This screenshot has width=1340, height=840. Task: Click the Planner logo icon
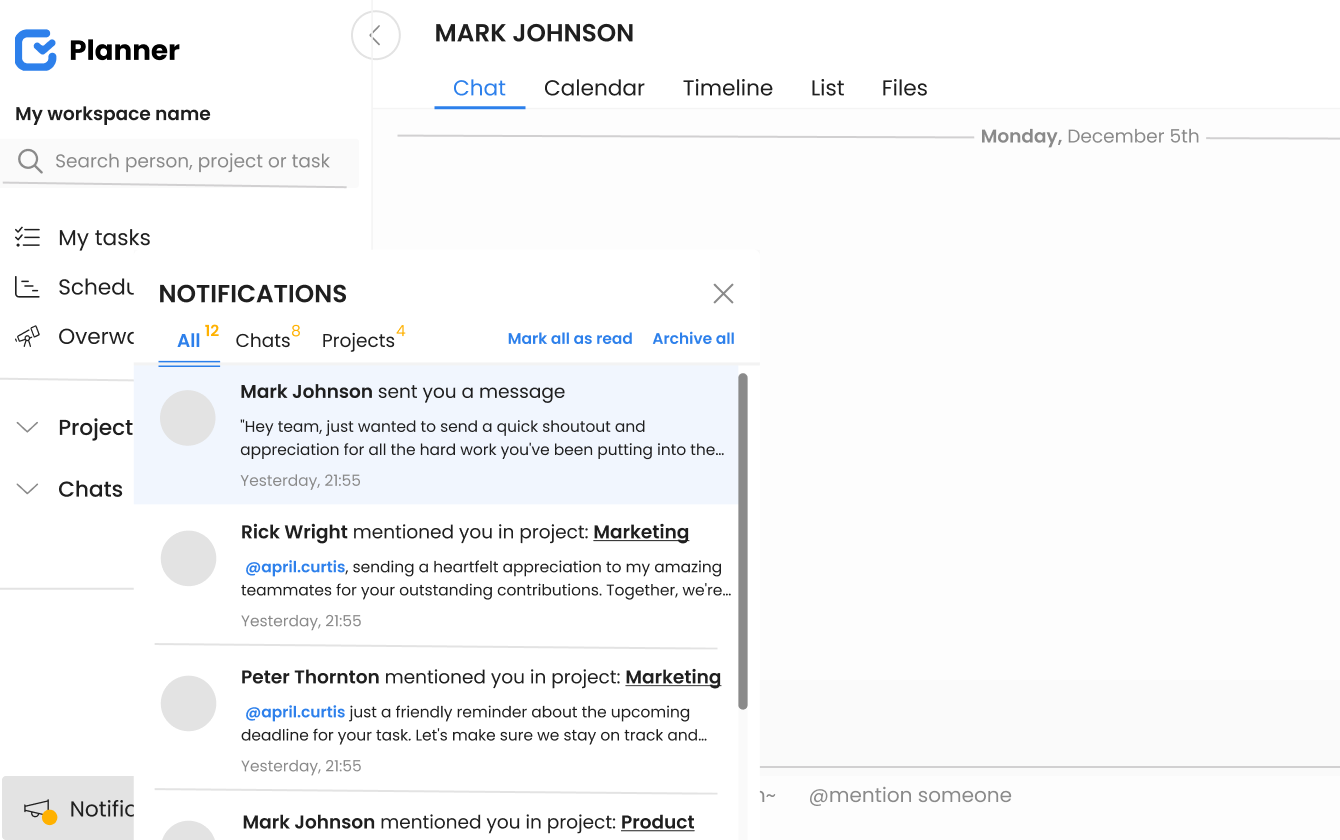click(x=35, y=50)
